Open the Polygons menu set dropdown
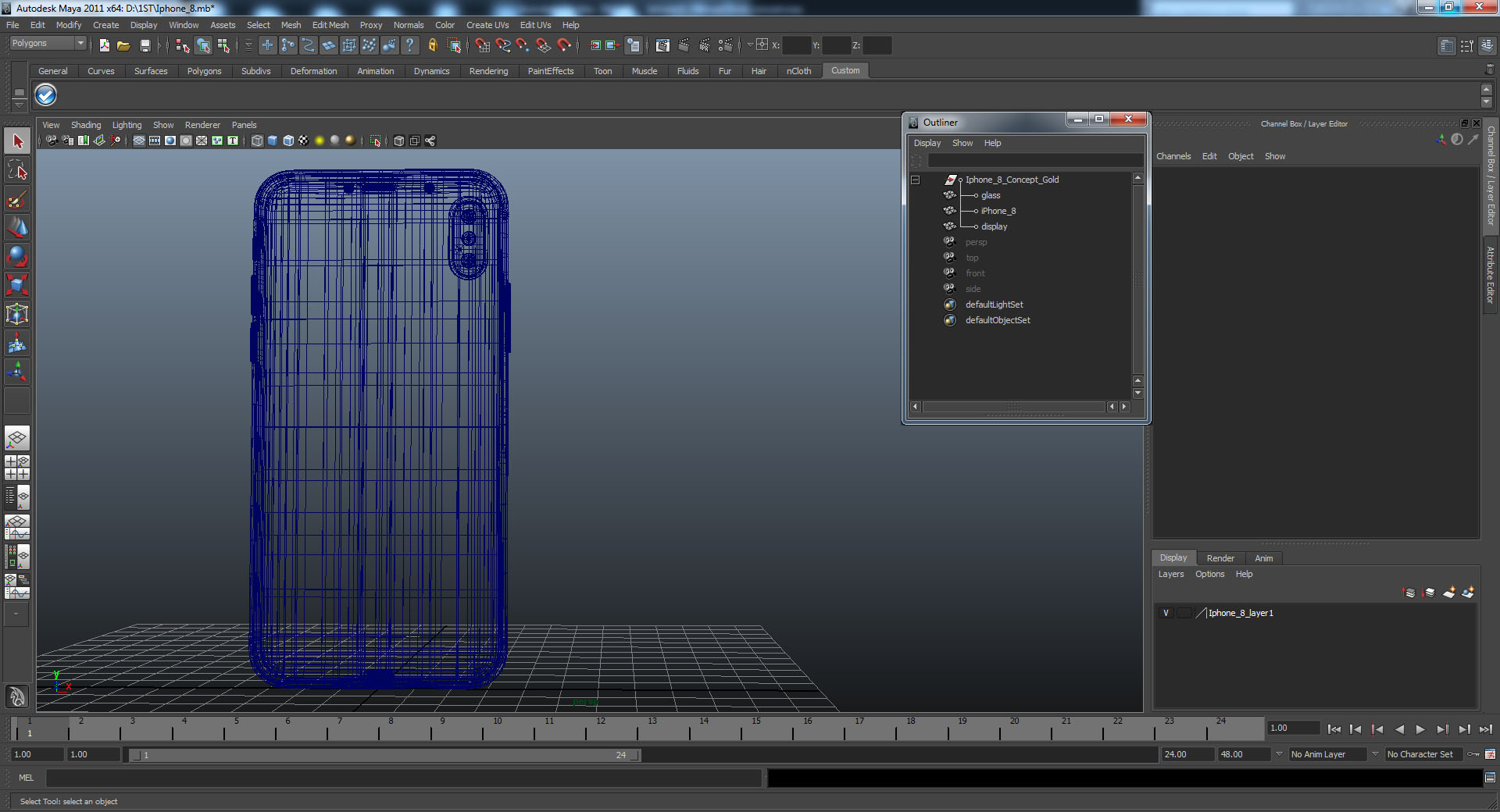This screenshot has width=1500, height=812. coord(47,43)
